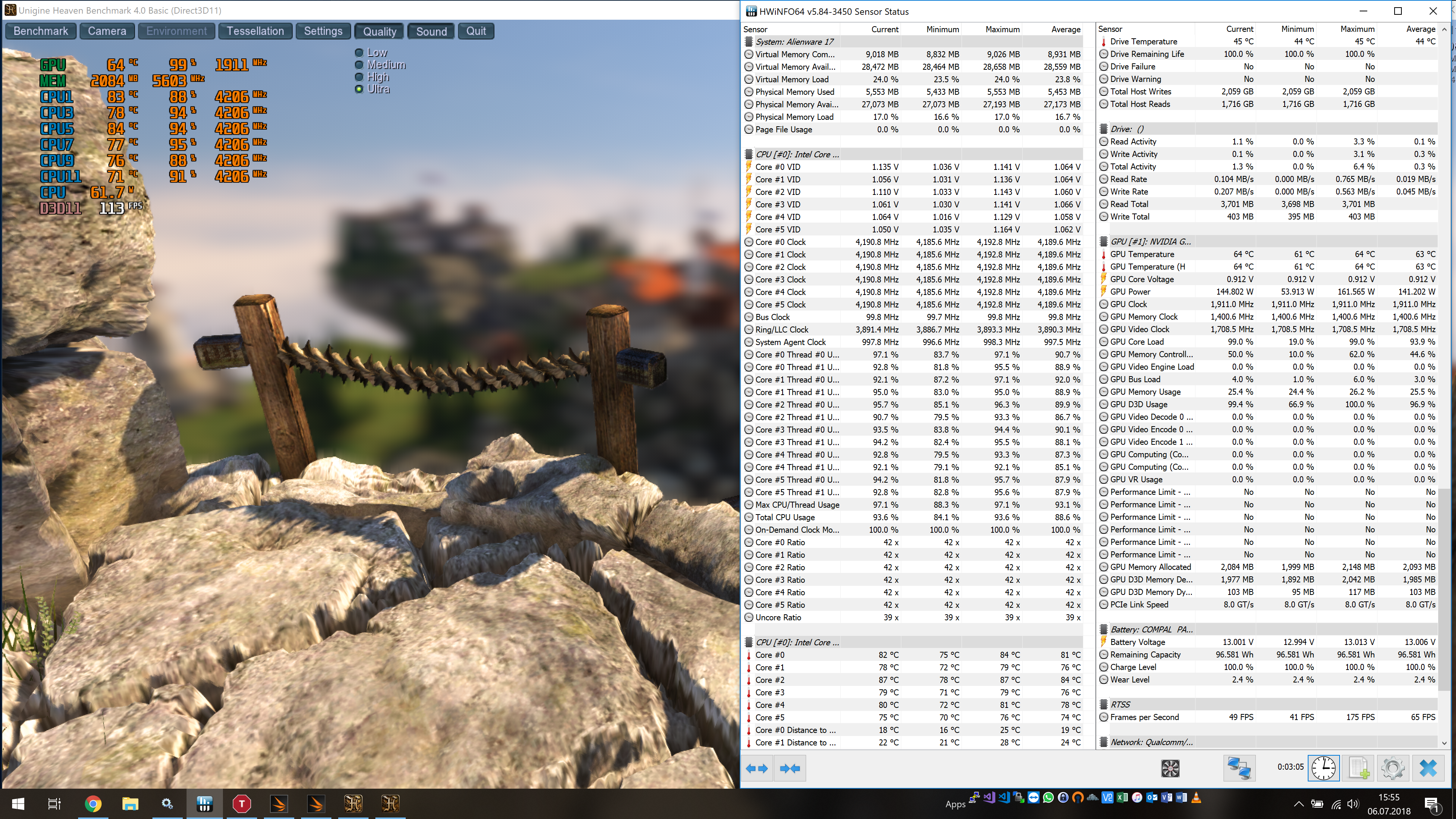Open remote network monitoring icon in HWiNFO

1239,768
